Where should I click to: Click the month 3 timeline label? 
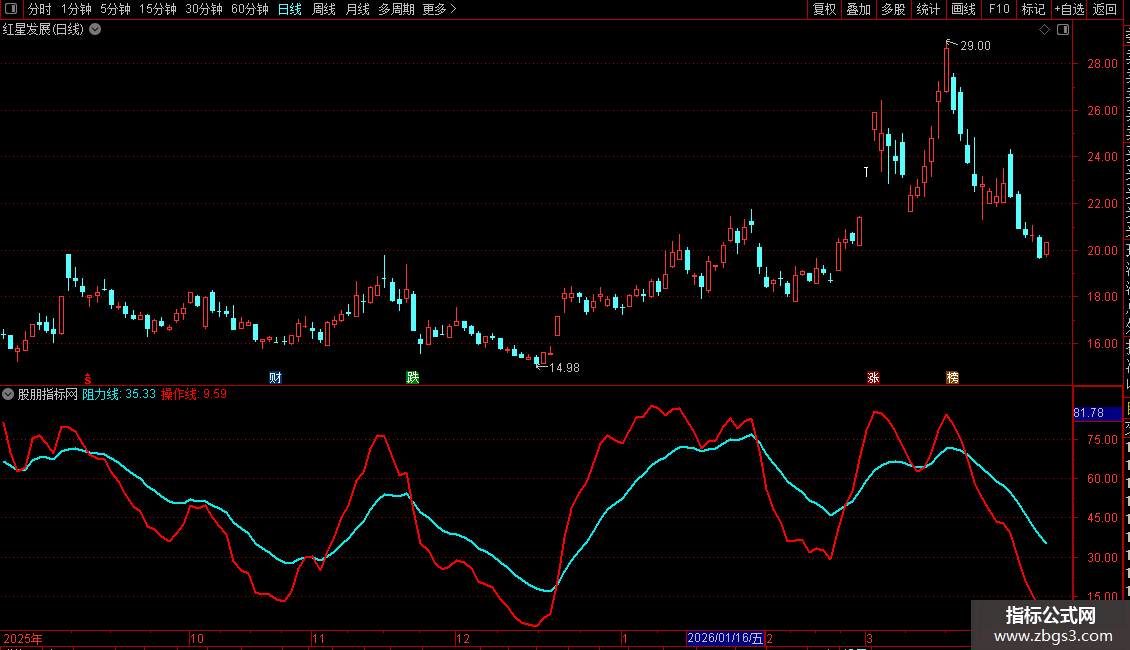point(870,638)
